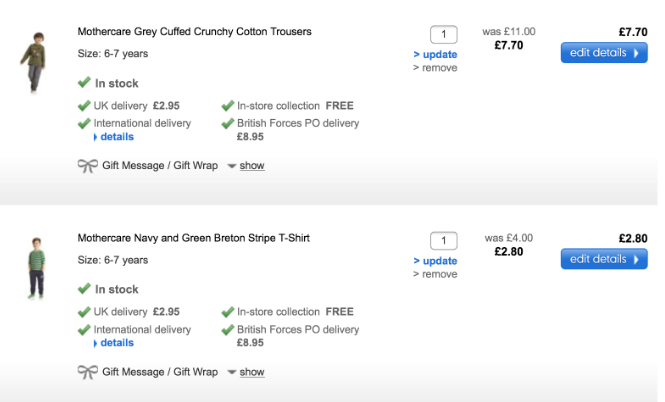
Task: Click the gift bow icon for Breton T-Shirt
Action: click(87, 372)
